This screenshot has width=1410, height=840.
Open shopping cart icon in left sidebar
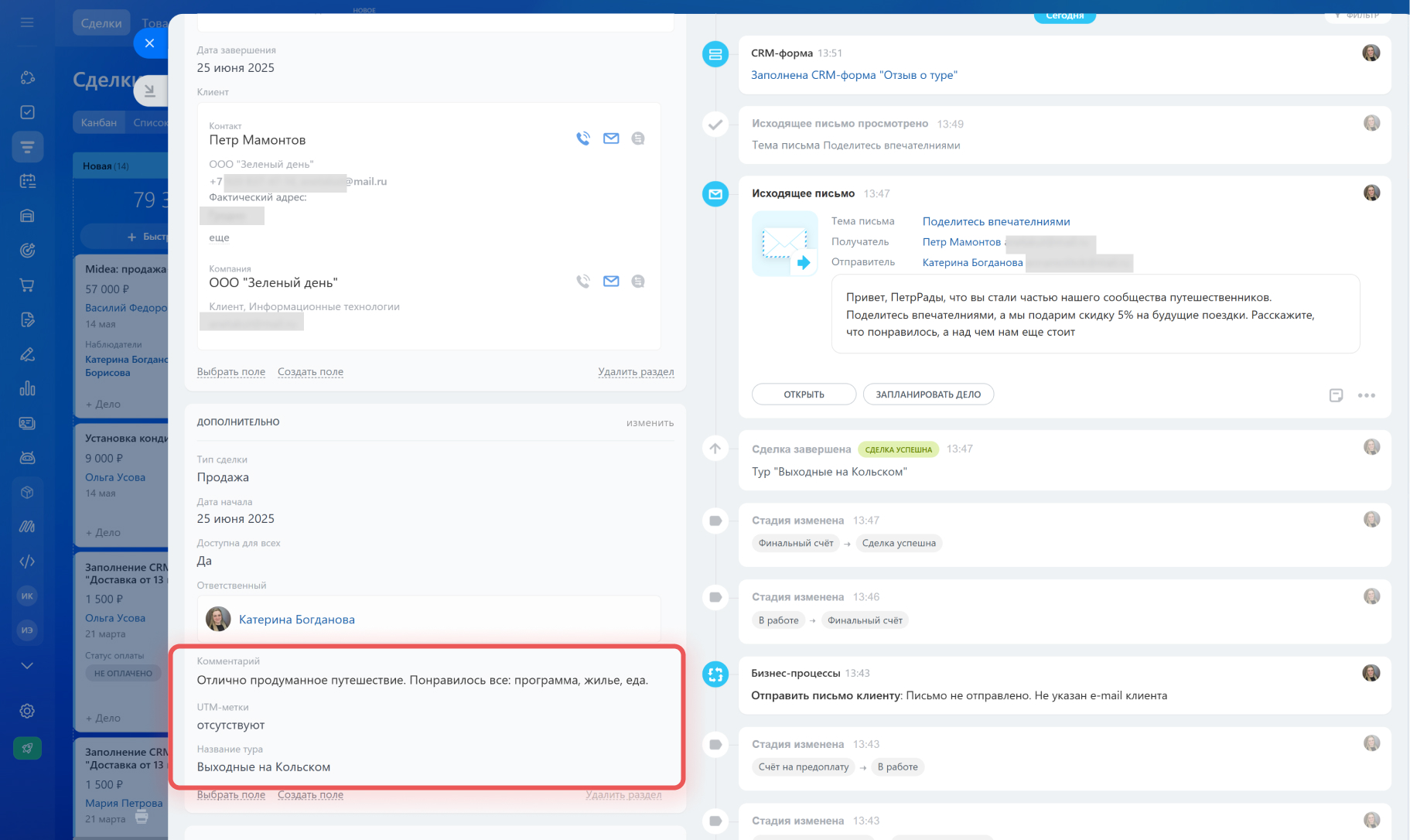coord(27,285)
